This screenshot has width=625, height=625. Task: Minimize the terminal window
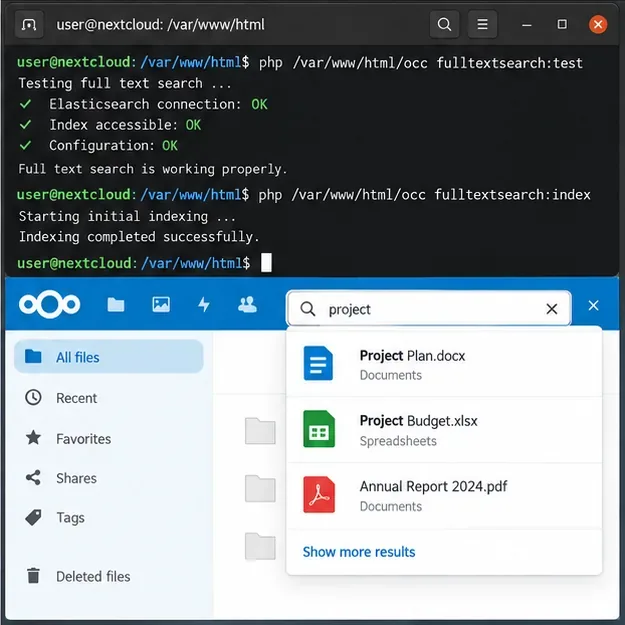click(527, 25)
